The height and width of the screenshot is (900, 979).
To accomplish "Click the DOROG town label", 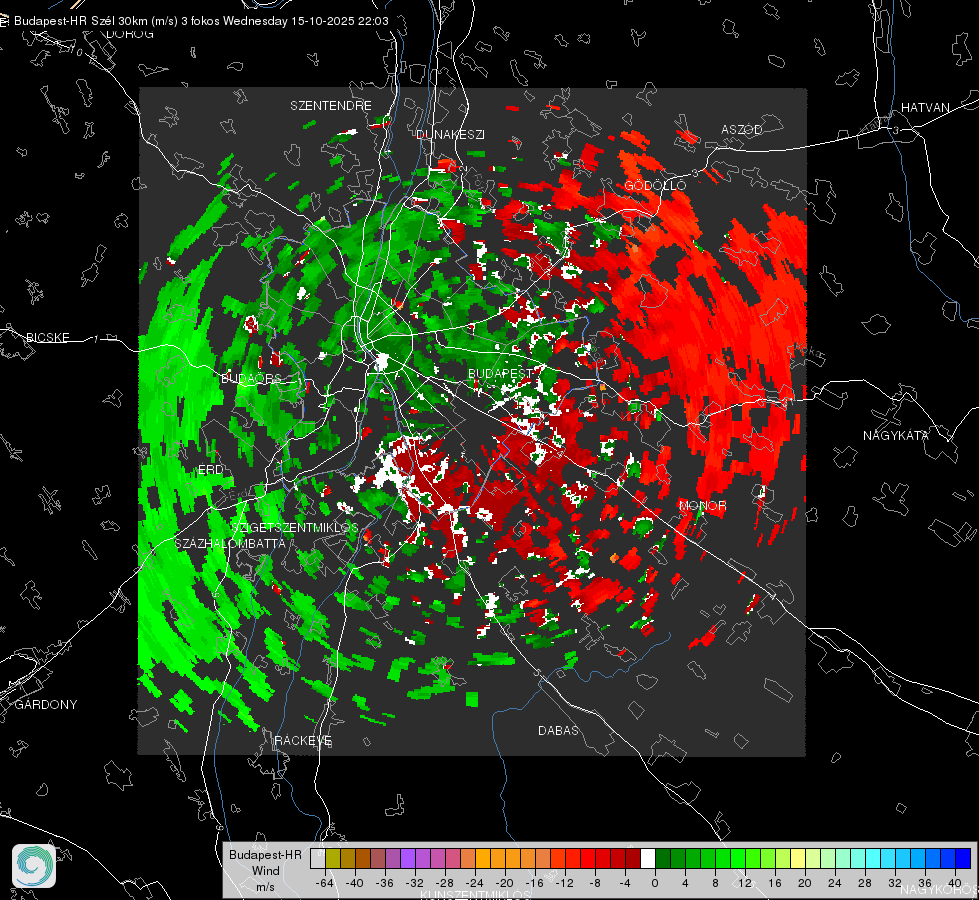I will click(130, 34).
